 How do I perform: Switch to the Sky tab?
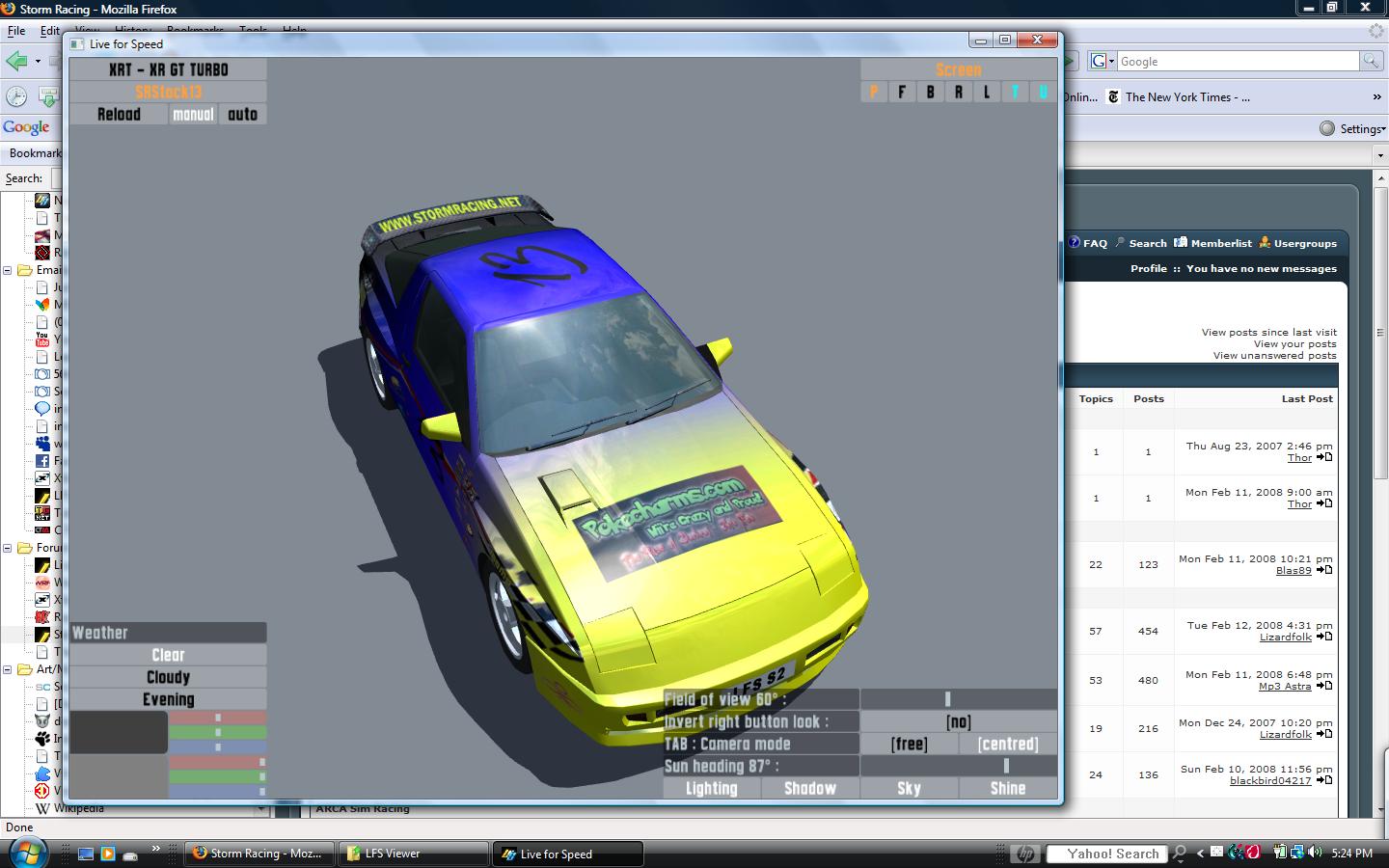pyautogui.click(x=909, y=788)
